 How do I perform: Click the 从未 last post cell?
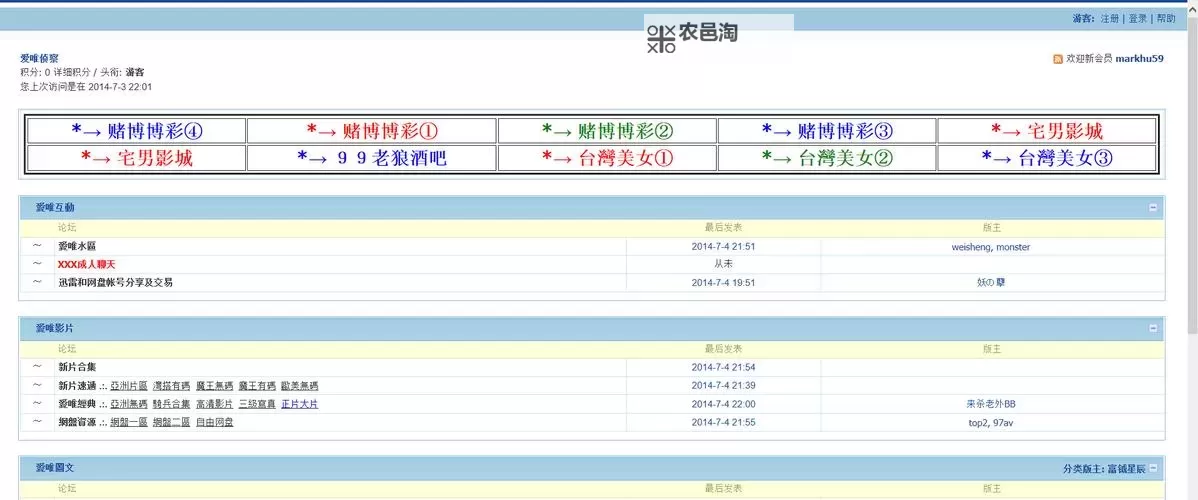pos(724,265)
